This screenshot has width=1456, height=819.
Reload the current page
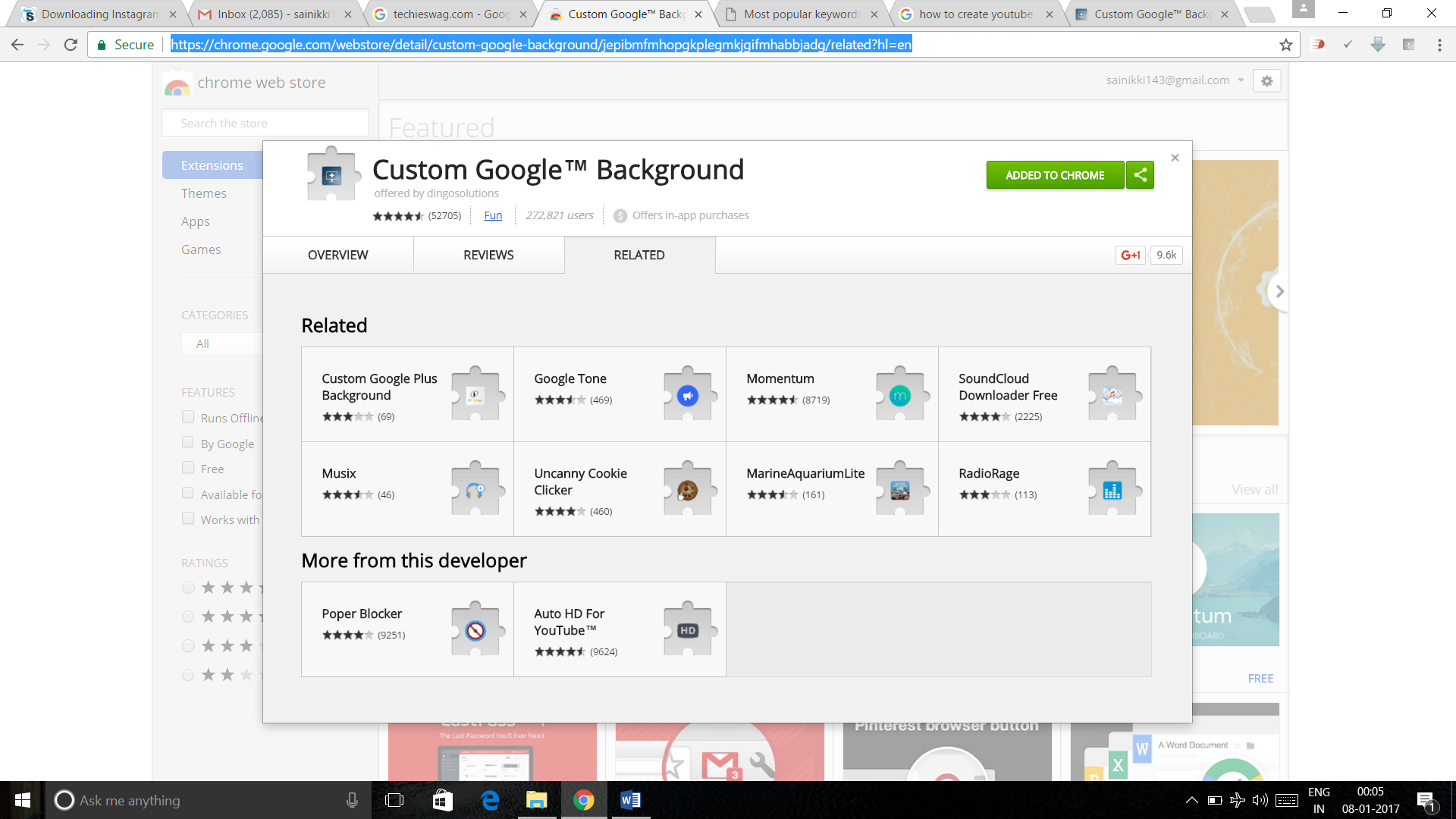coord(71,45)
